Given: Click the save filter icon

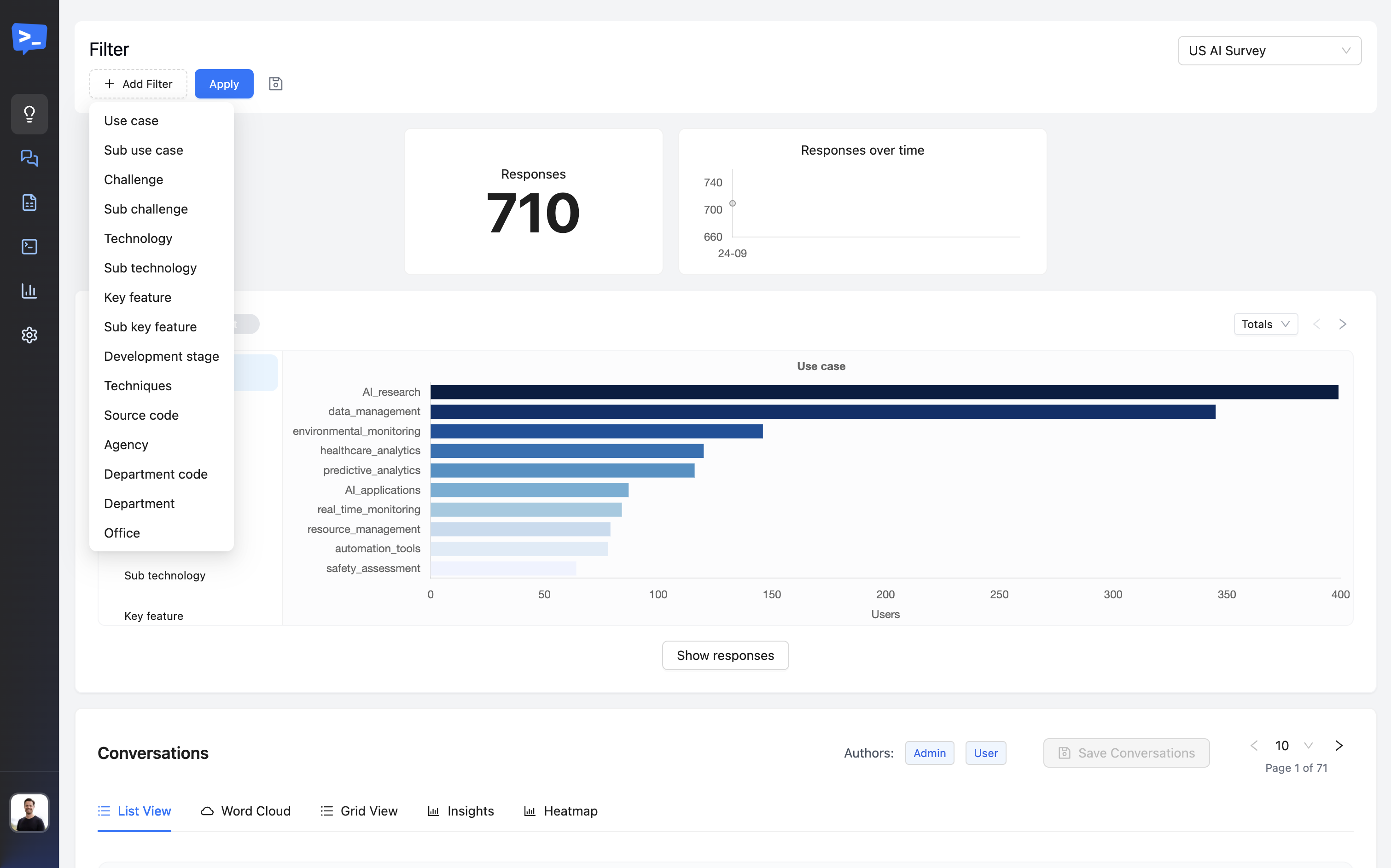Looking at the screenshot, I should pyautogui.click(x=276, y=84).
